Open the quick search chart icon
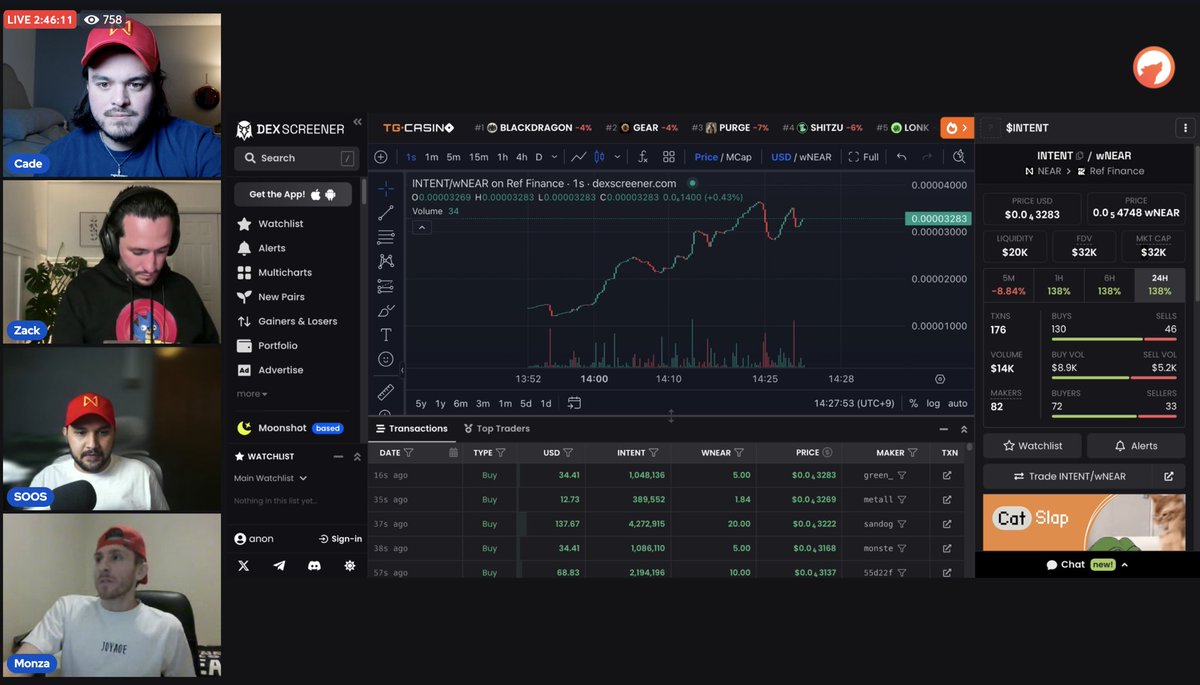 click(x=959, y=157)
